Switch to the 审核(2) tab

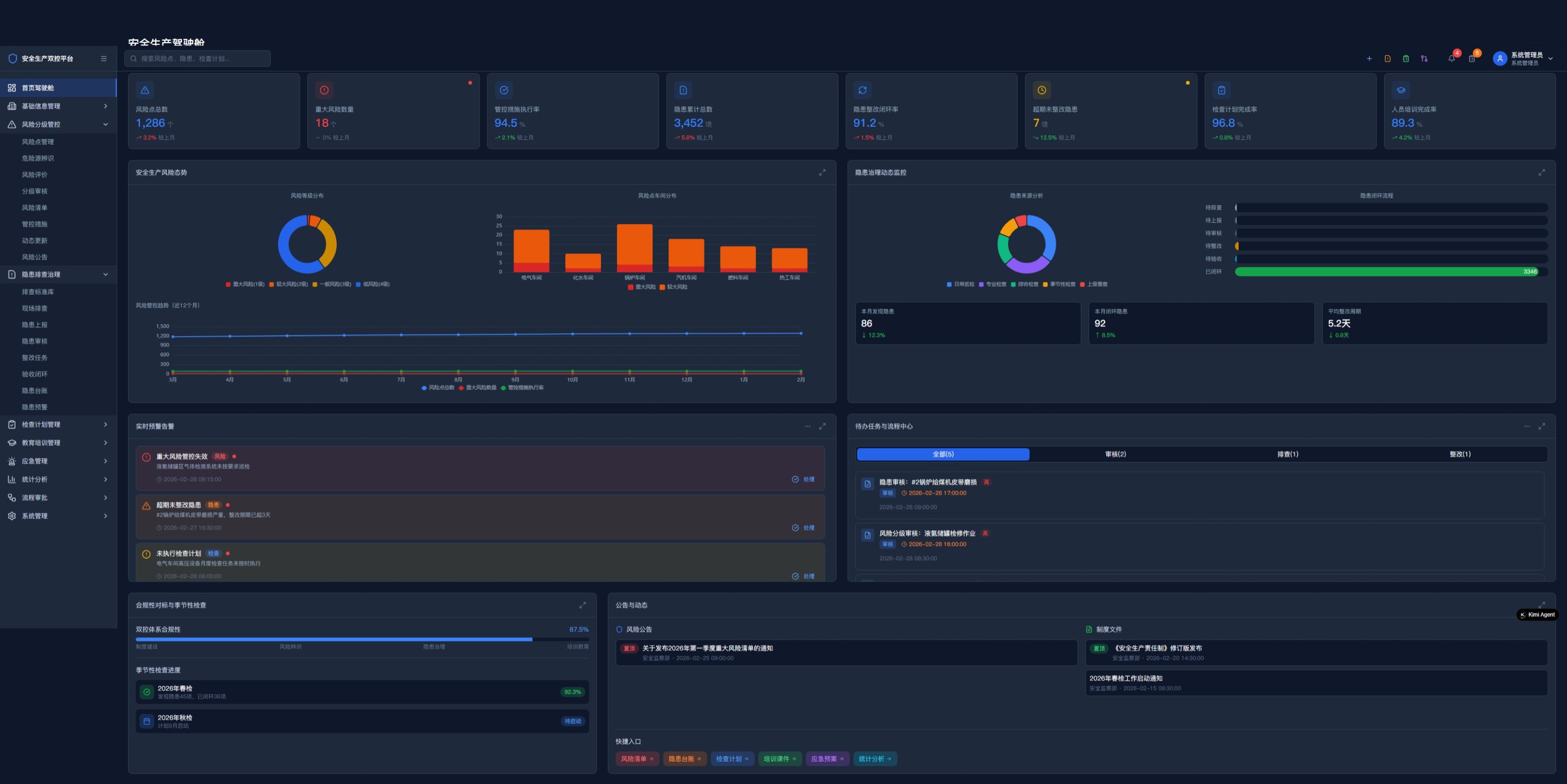point(1115,454)
